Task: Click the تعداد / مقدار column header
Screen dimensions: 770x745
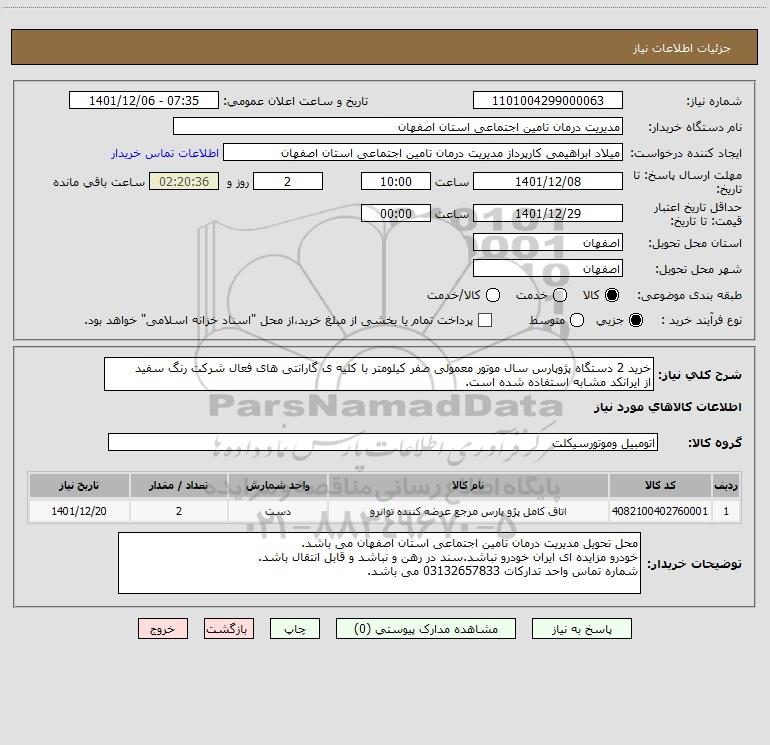Action: click(x=178, y=485)
